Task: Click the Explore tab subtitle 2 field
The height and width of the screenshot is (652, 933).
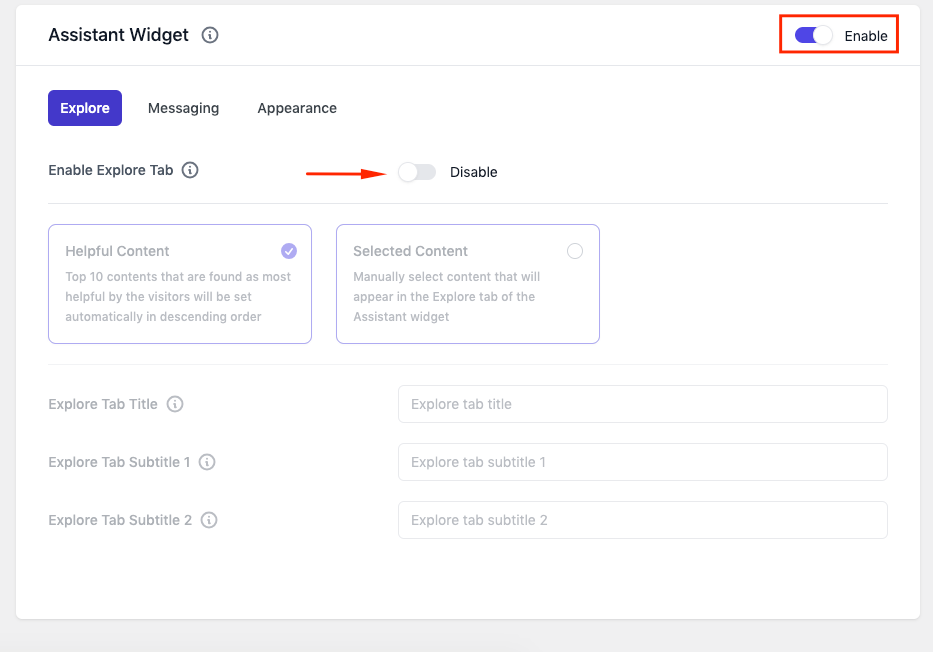Action: pos(643,520)
